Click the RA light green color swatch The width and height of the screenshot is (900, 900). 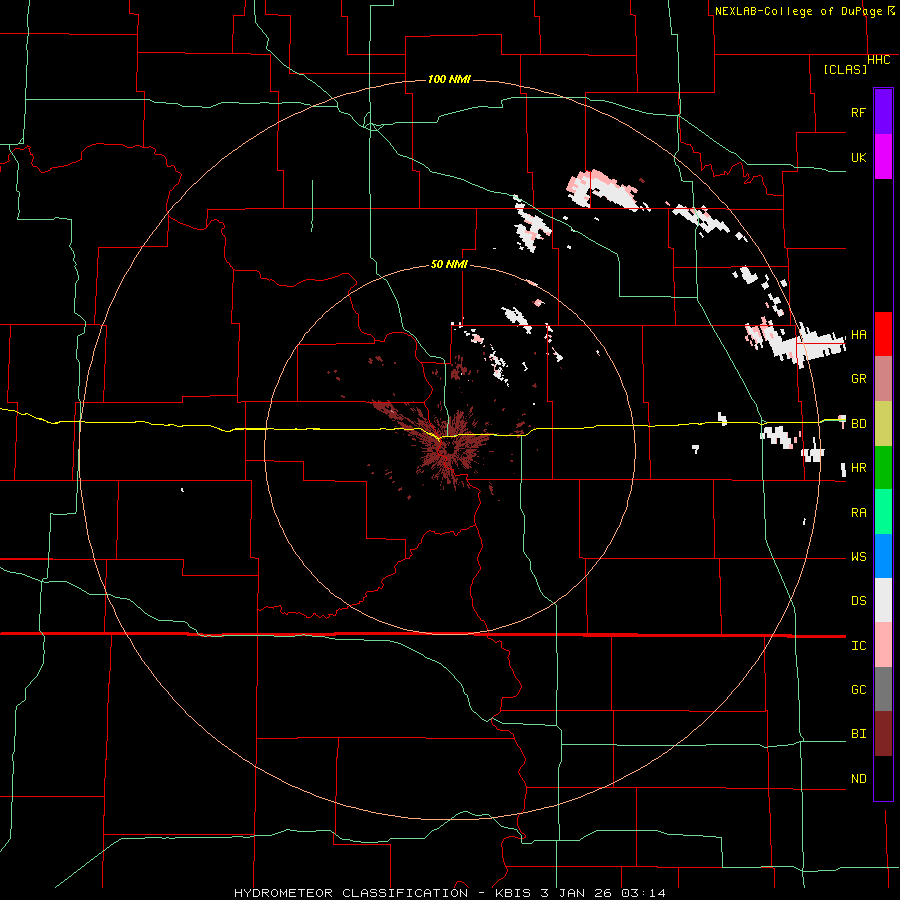[883, 512]
